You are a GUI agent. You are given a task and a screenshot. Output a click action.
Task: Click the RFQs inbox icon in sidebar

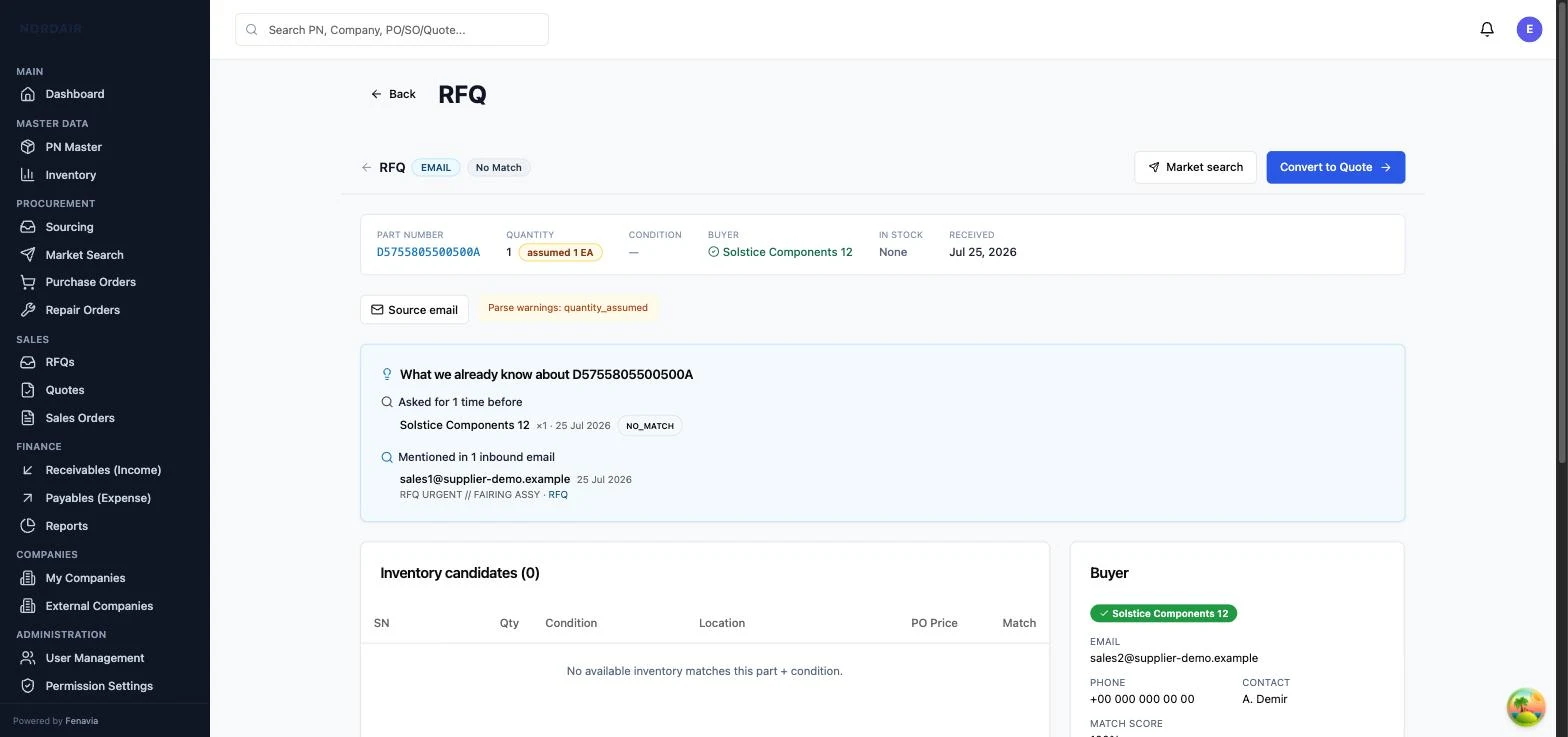pos(28,362)
